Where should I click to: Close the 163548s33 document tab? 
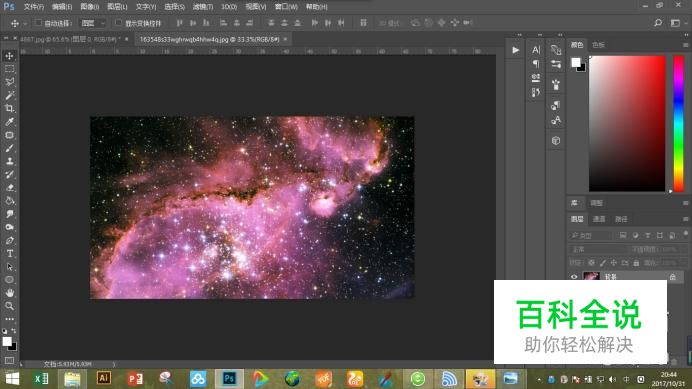click(x=286, y=39)
